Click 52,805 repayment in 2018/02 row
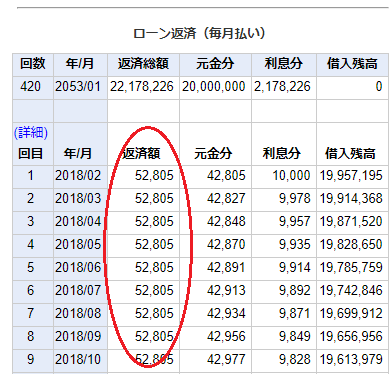This screenshot has height=374, width=392. pos(154,176)
